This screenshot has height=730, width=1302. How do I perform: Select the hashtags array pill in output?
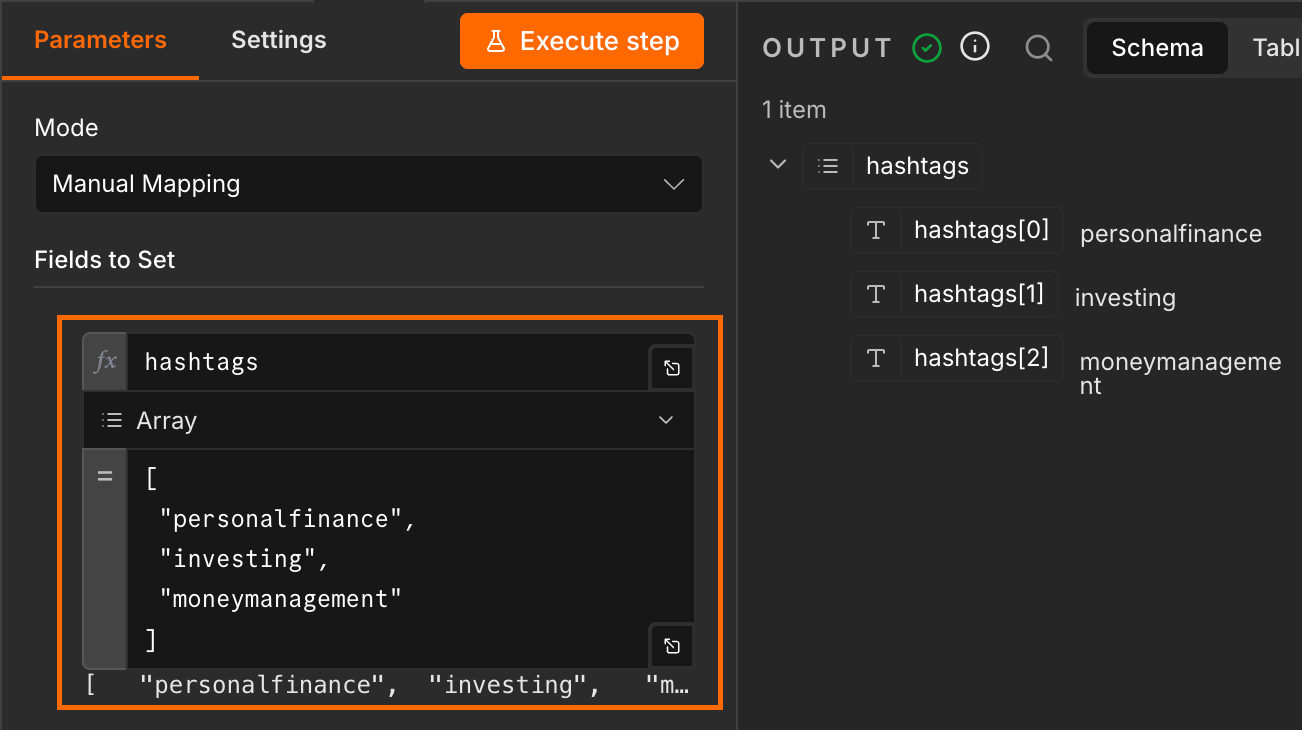pos(892,166)
